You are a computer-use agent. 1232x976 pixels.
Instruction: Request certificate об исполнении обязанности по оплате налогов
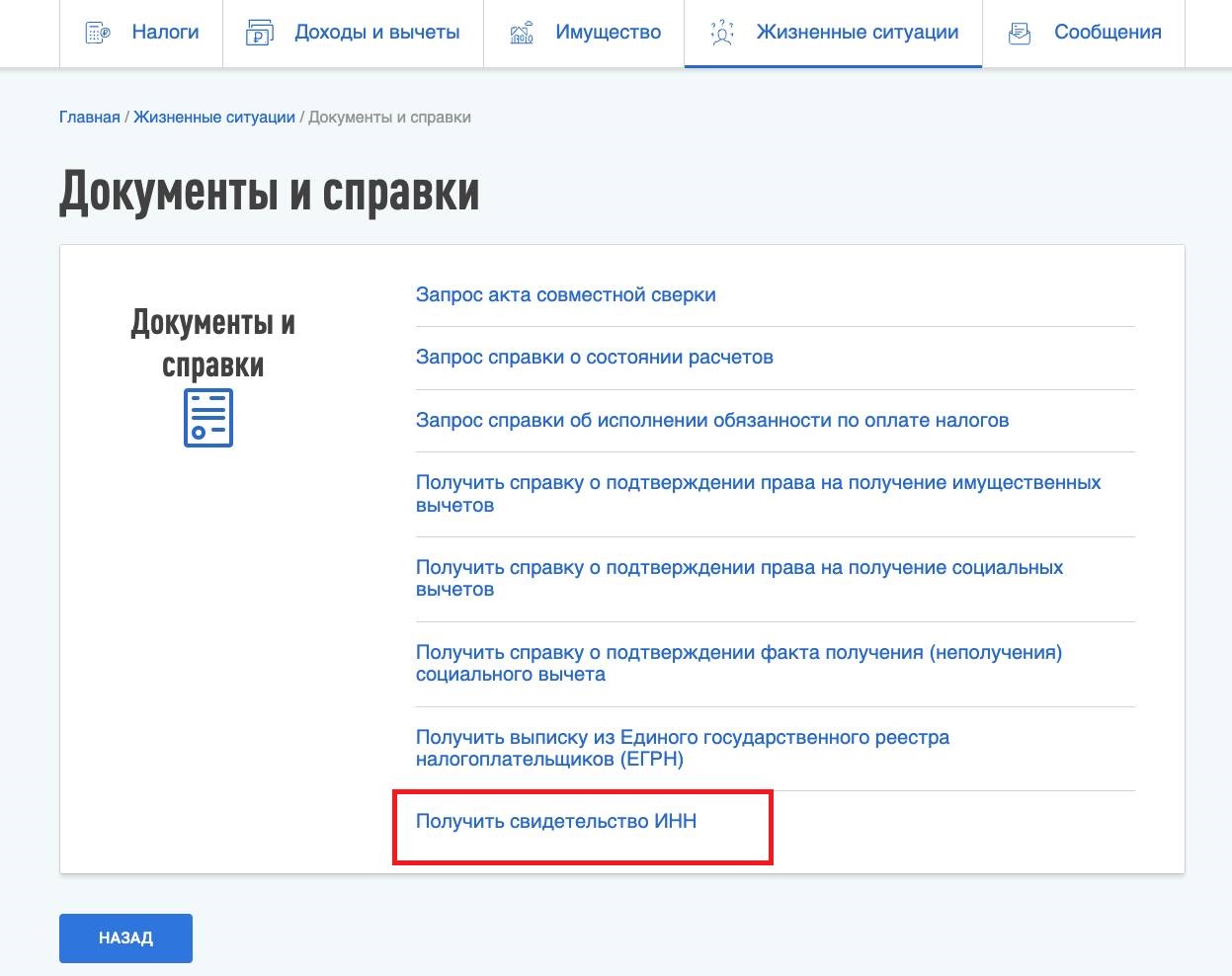tap(711, 420)
